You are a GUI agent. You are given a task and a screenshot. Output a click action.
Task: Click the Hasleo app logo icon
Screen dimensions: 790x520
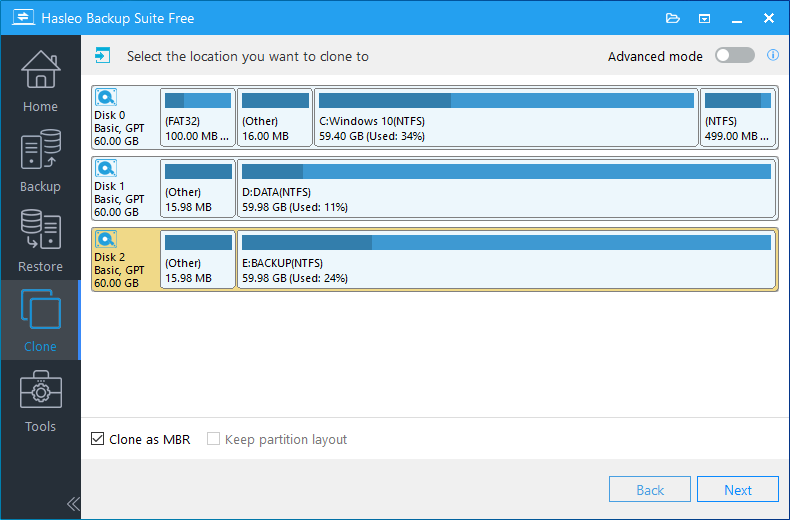tap(23, 18)
